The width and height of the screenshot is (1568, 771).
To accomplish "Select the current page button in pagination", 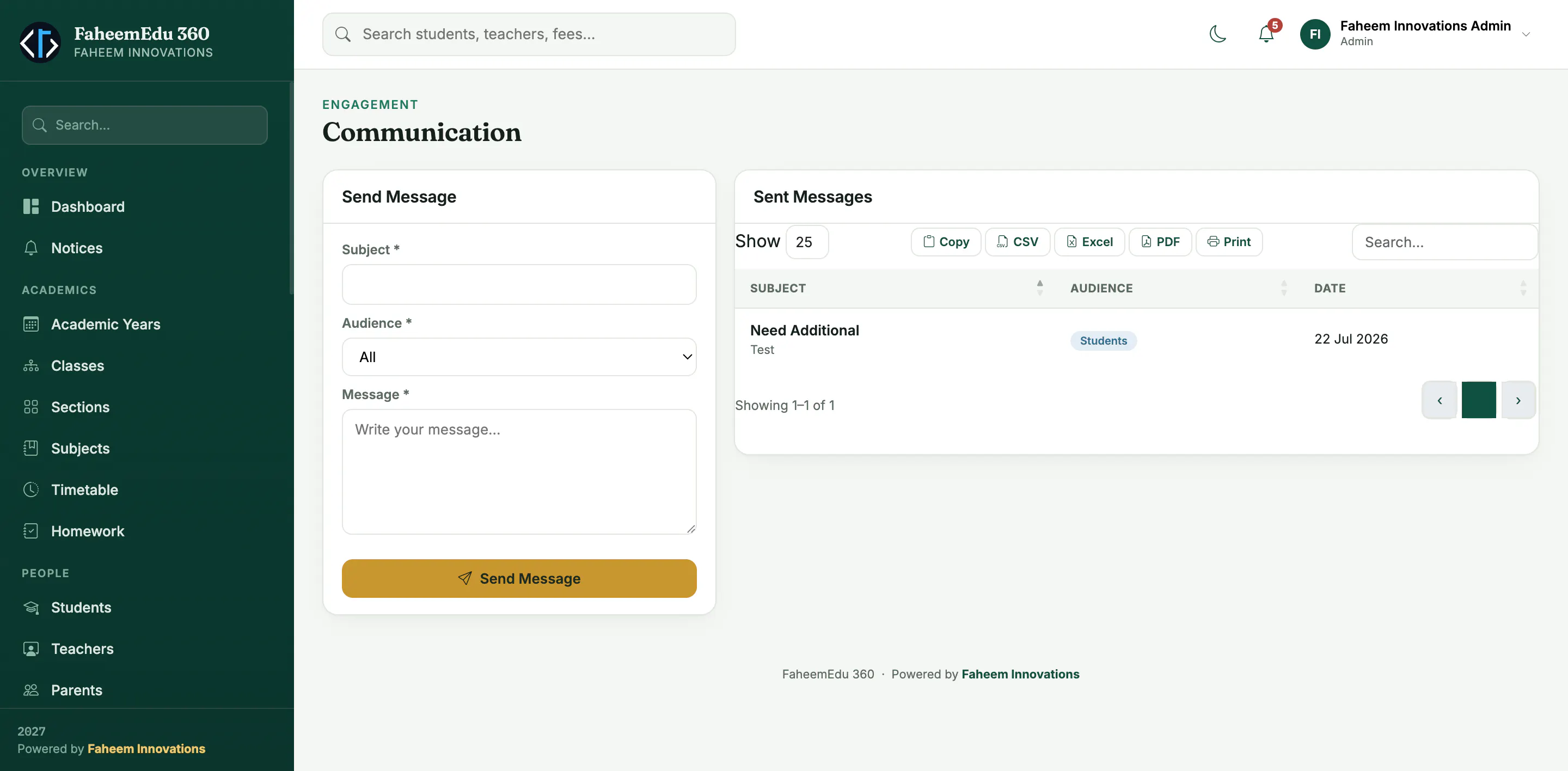I will pyautogui.click(x=1479, y=400).
